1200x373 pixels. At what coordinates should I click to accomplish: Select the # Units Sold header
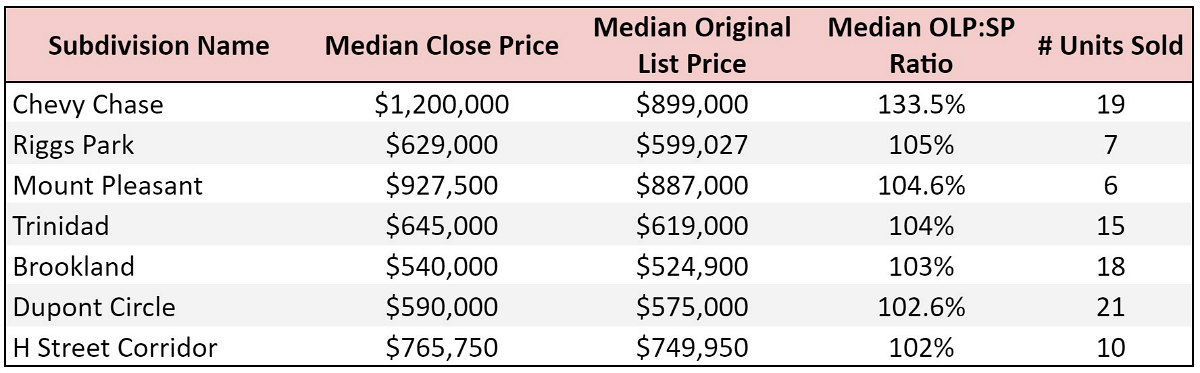(1110, 46)
